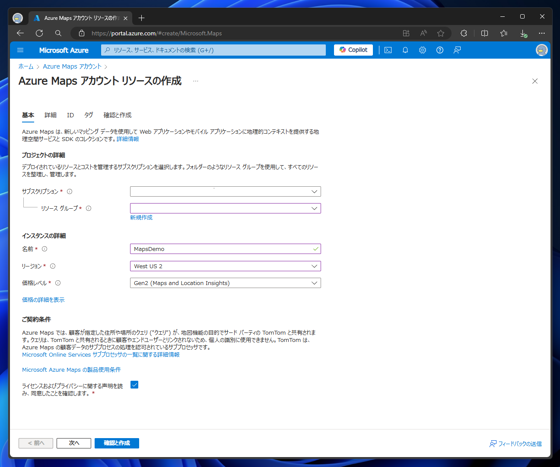Open the help question mark icon

[440, 50]
